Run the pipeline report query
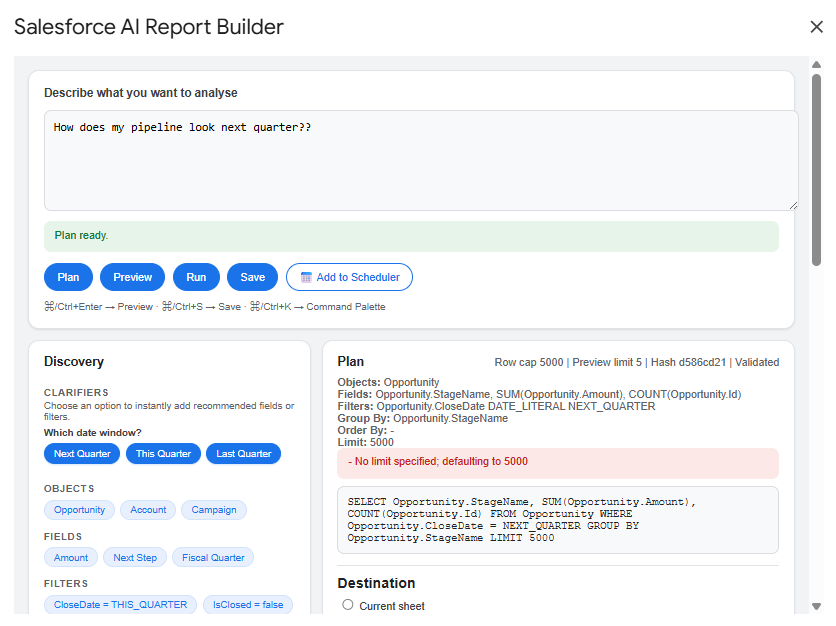 [x=196, y=277]
